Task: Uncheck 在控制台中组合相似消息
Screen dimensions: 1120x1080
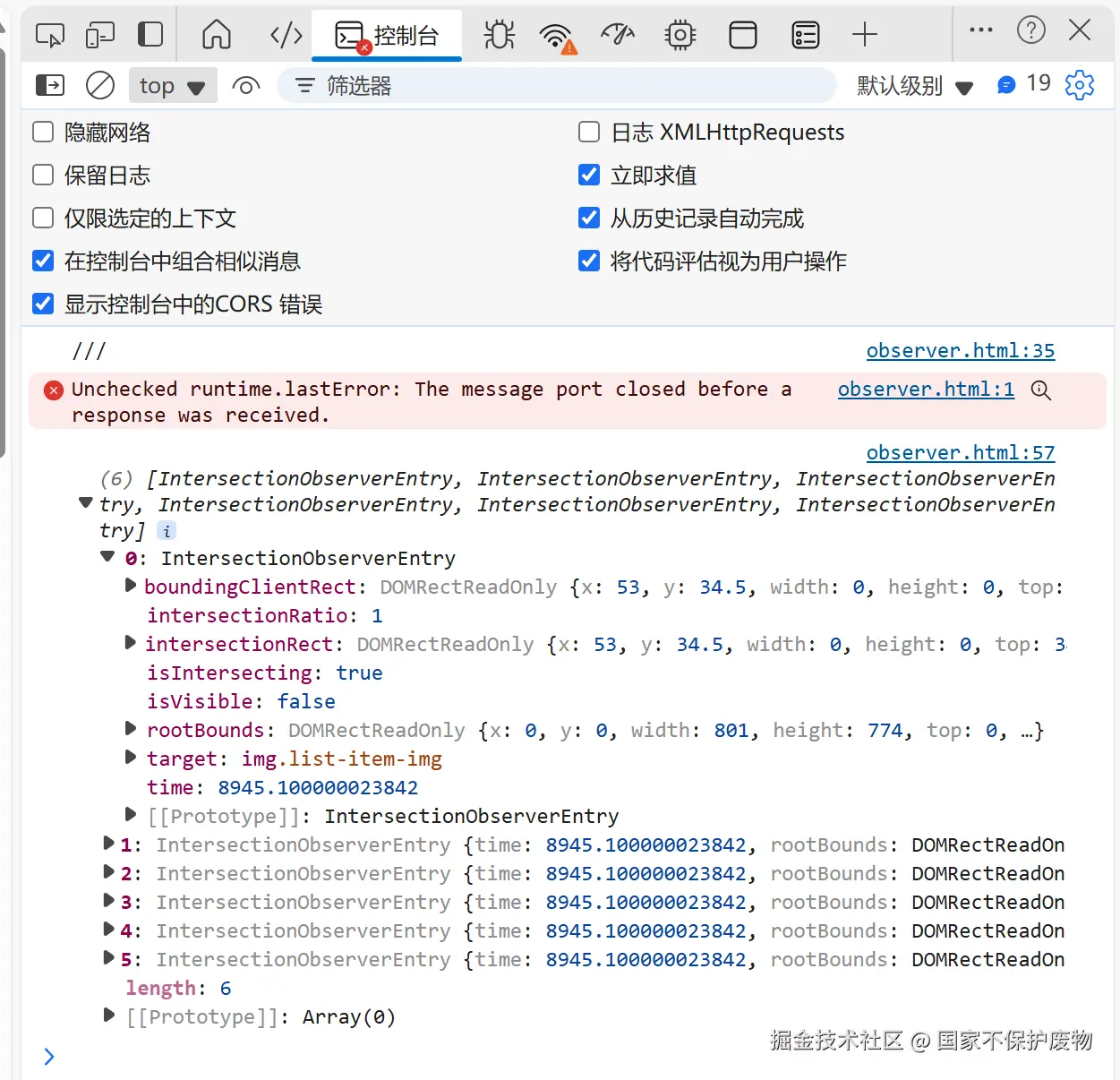Action: [43, 261]
